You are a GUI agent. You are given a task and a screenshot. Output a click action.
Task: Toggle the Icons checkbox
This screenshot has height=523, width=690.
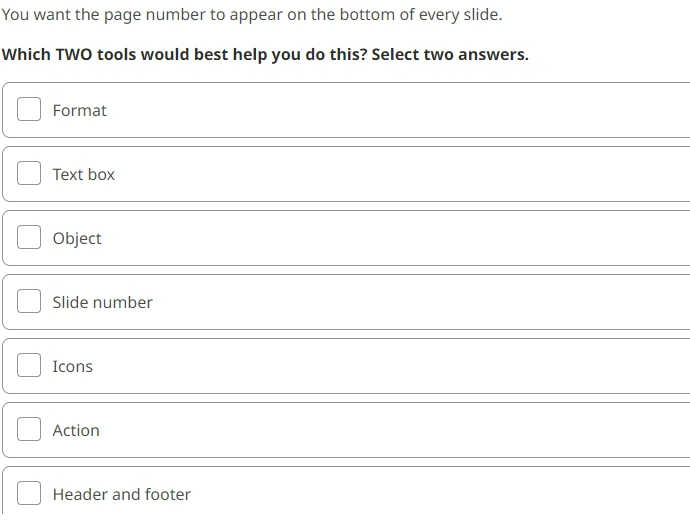coord(29,365)
